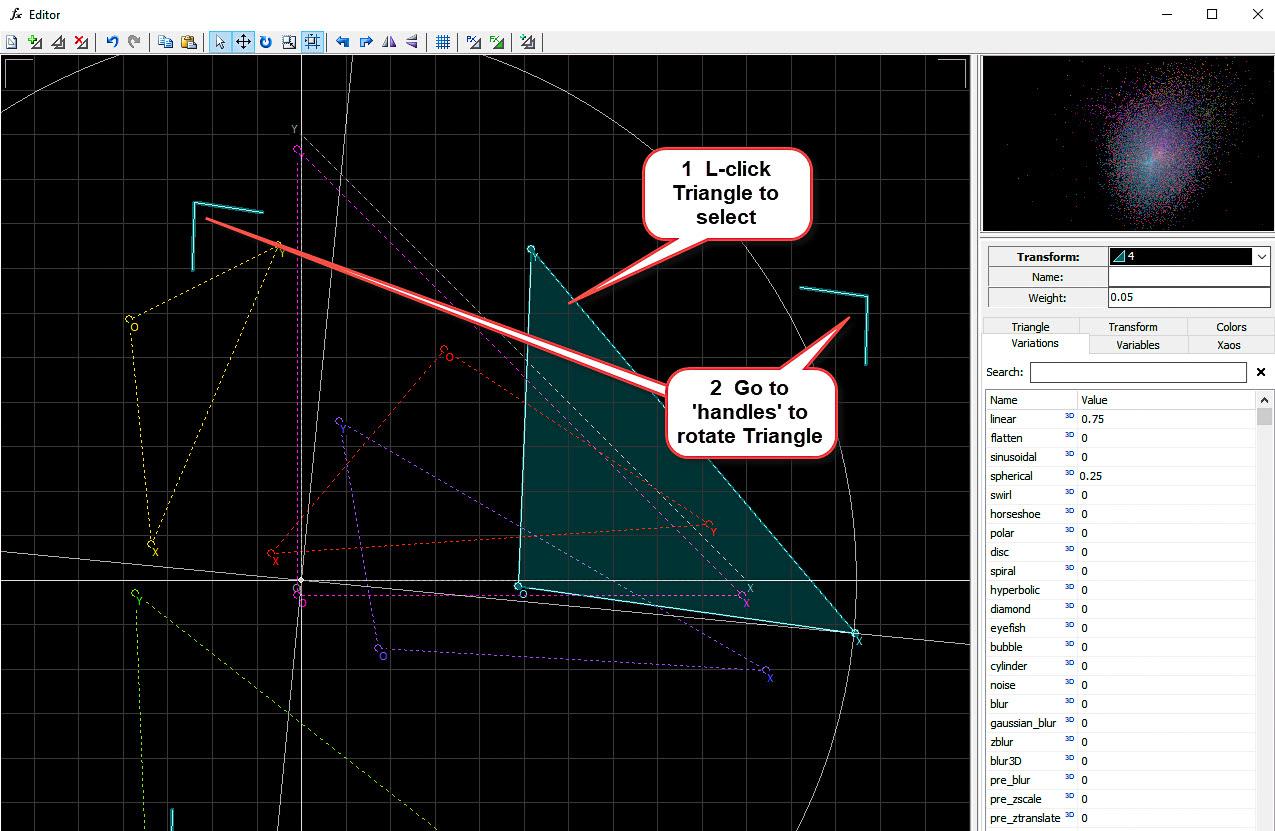Open the Variables tab
This screenshot has width=1275, height=831.
pos(1138,345)
